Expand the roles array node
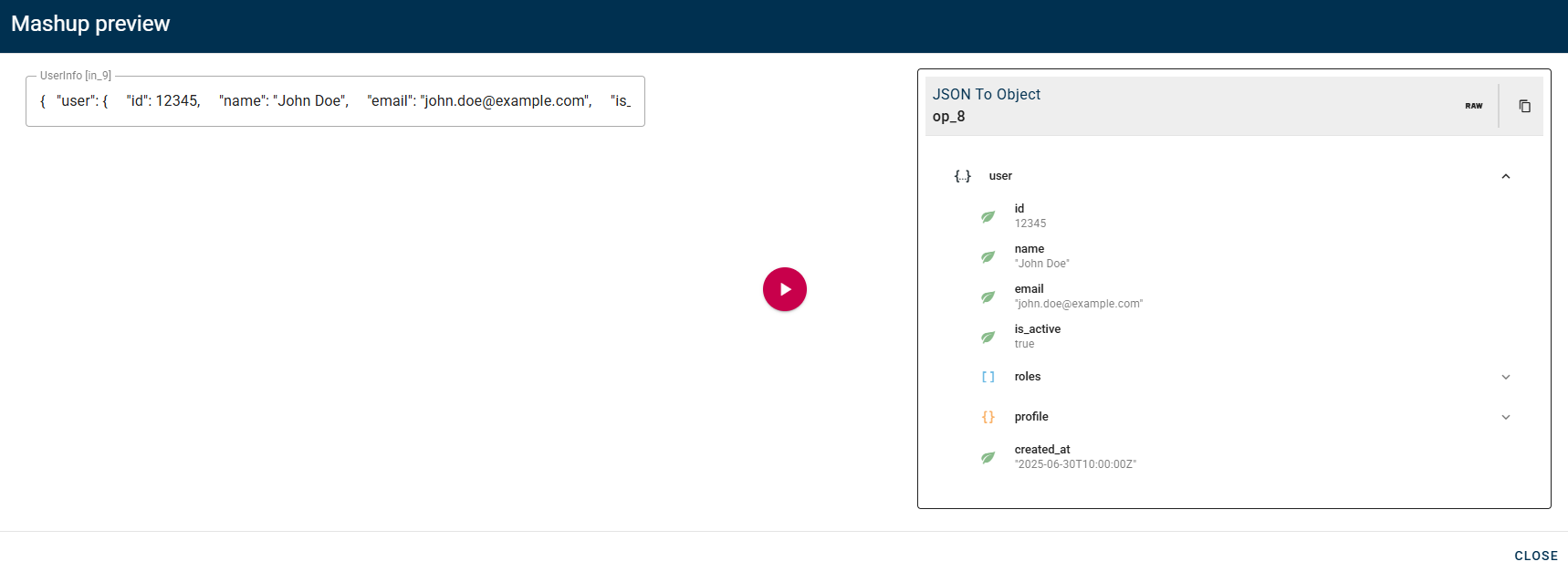This screenshot has height=572, width=1568. (1505, 377)
